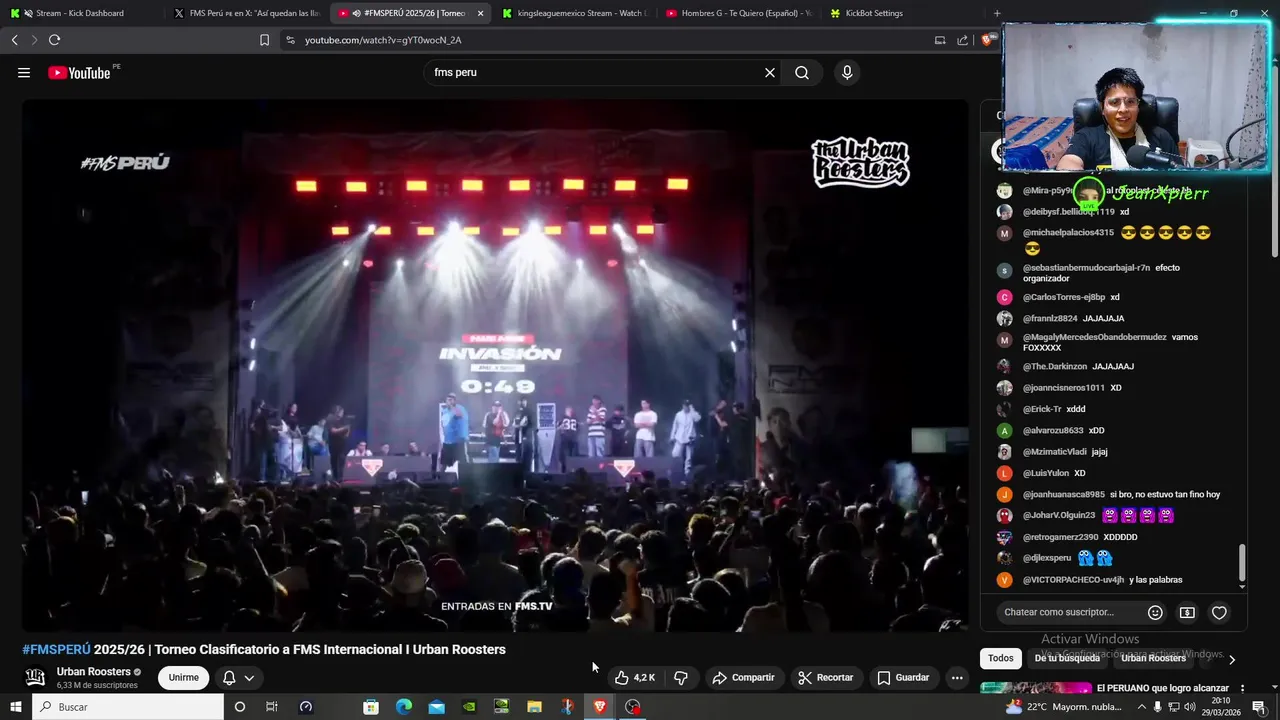
Task: Open the taskbar clock showing 20:10
Action: pyautogui.click(x=1221, y=706)
